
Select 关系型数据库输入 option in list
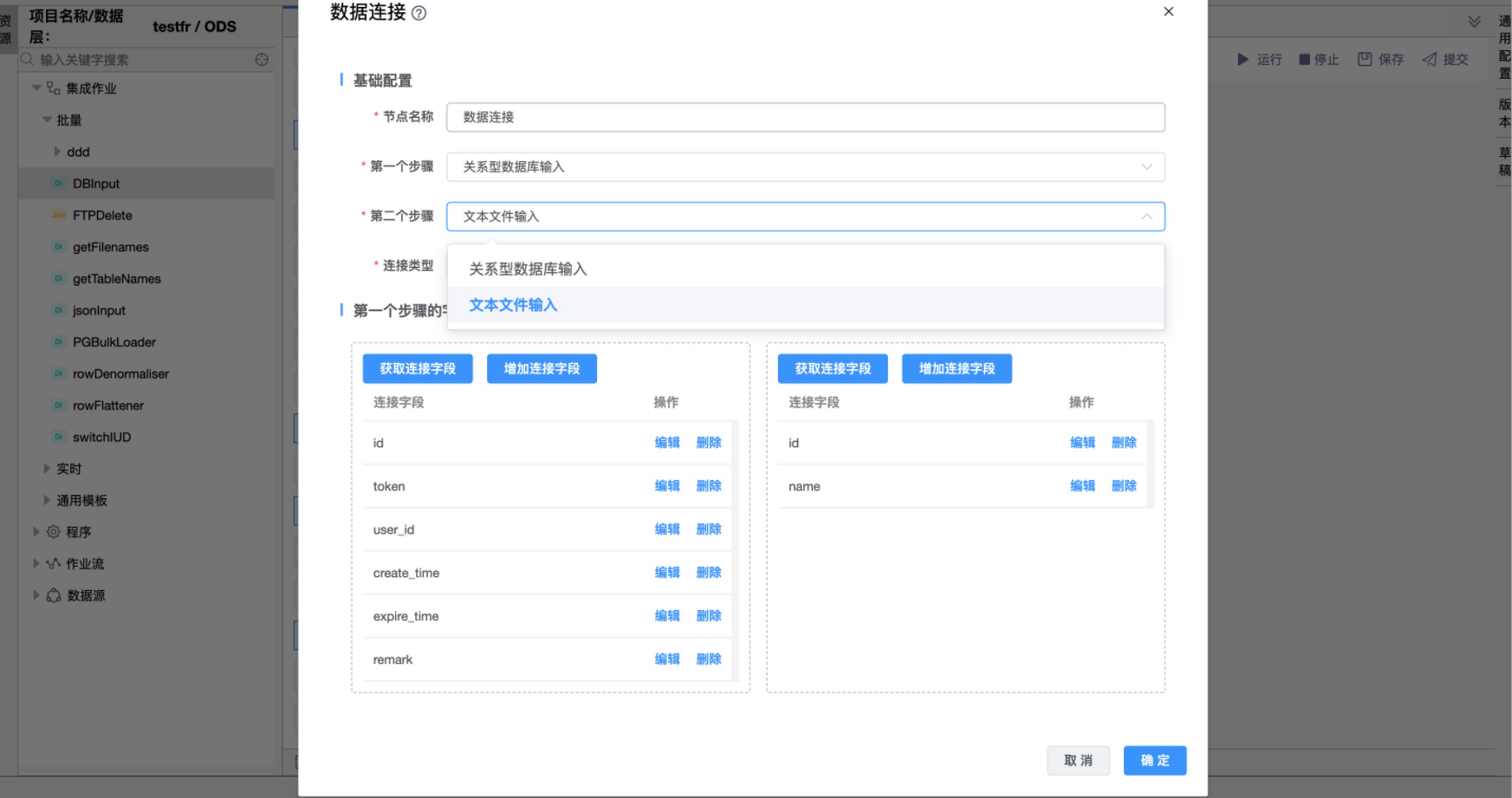click(528, 269)
